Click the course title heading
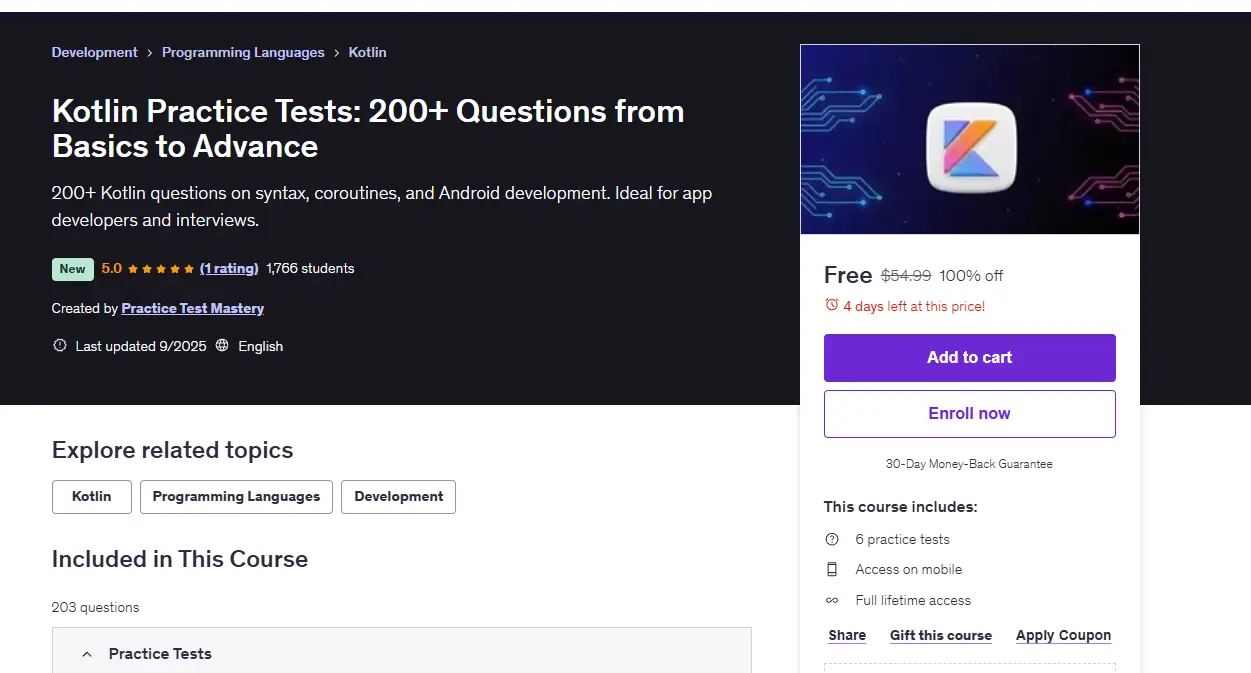The width and height of the screenshot is (1251, 673). [x=368, y=128]
